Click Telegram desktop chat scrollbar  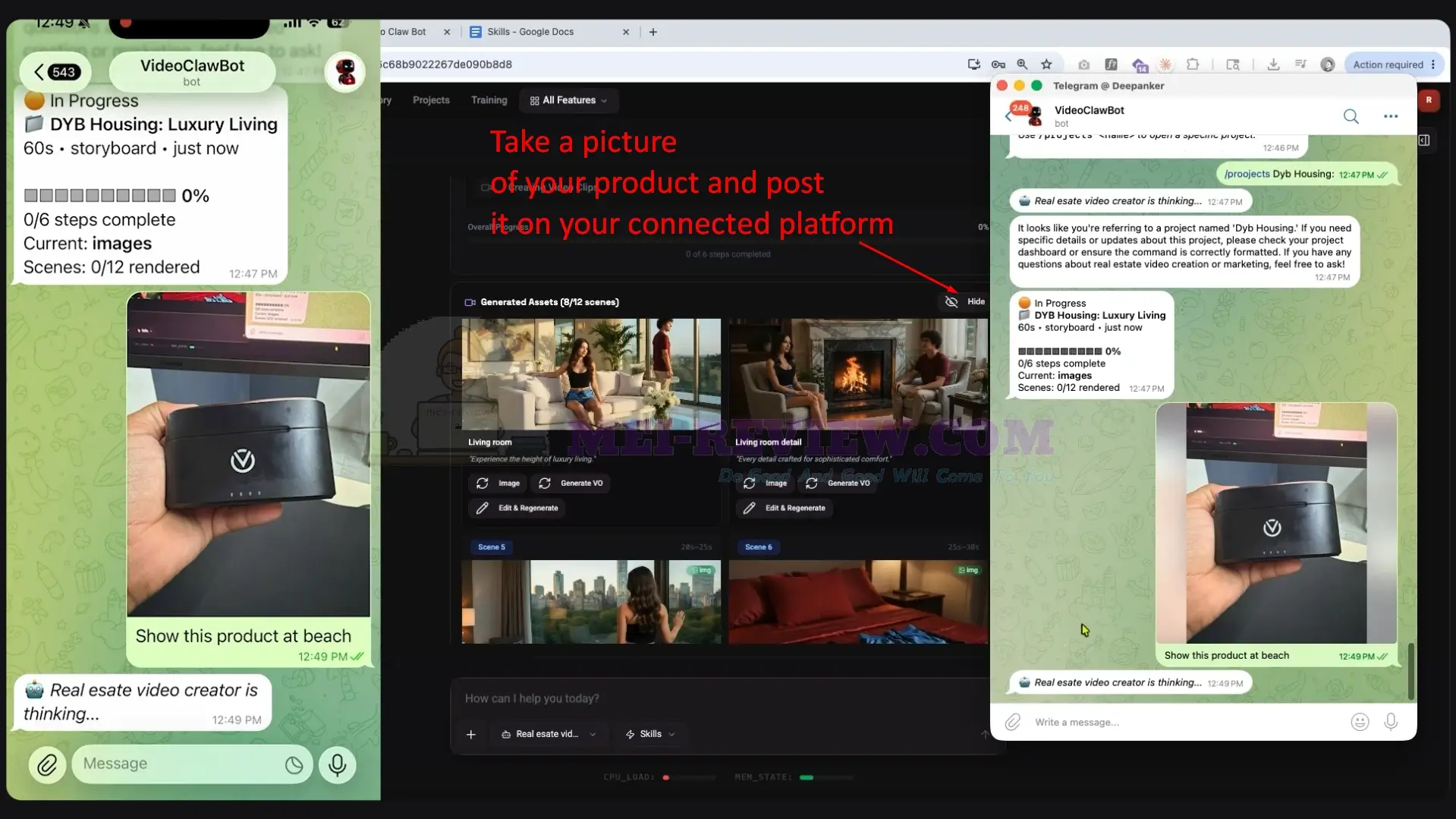[1410, 671]
